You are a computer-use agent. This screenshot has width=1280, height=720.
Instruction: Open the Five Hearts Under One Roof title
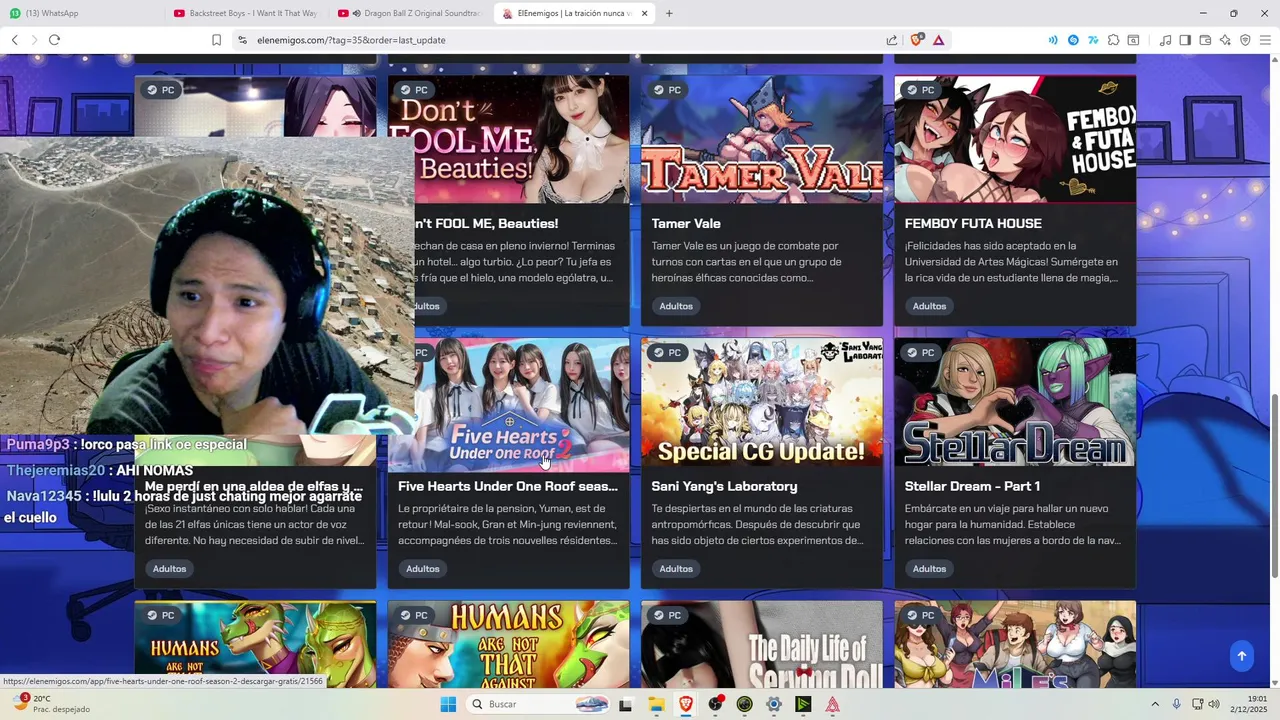click(508, 486)
